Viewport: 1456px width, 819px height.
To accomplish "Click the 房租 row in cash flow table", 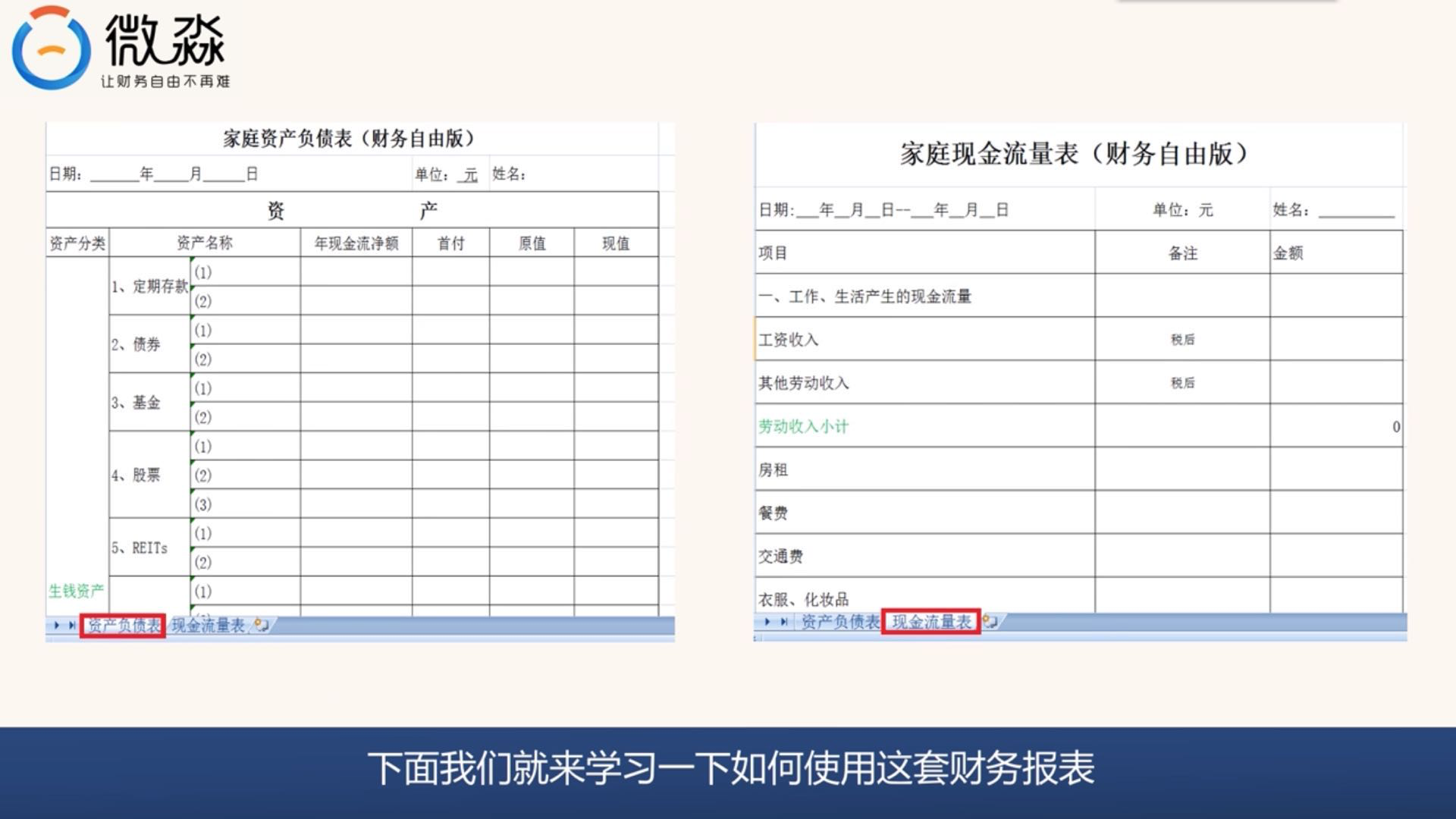I will 773,469.
